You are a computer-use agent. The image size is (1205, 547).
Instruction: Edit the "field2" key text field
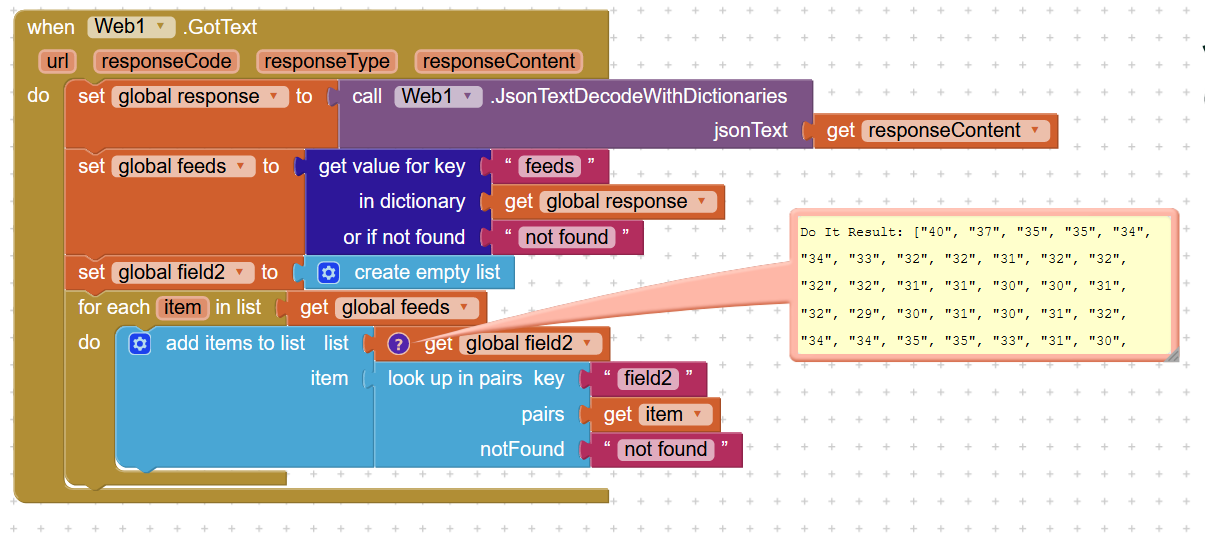[648, 379]
